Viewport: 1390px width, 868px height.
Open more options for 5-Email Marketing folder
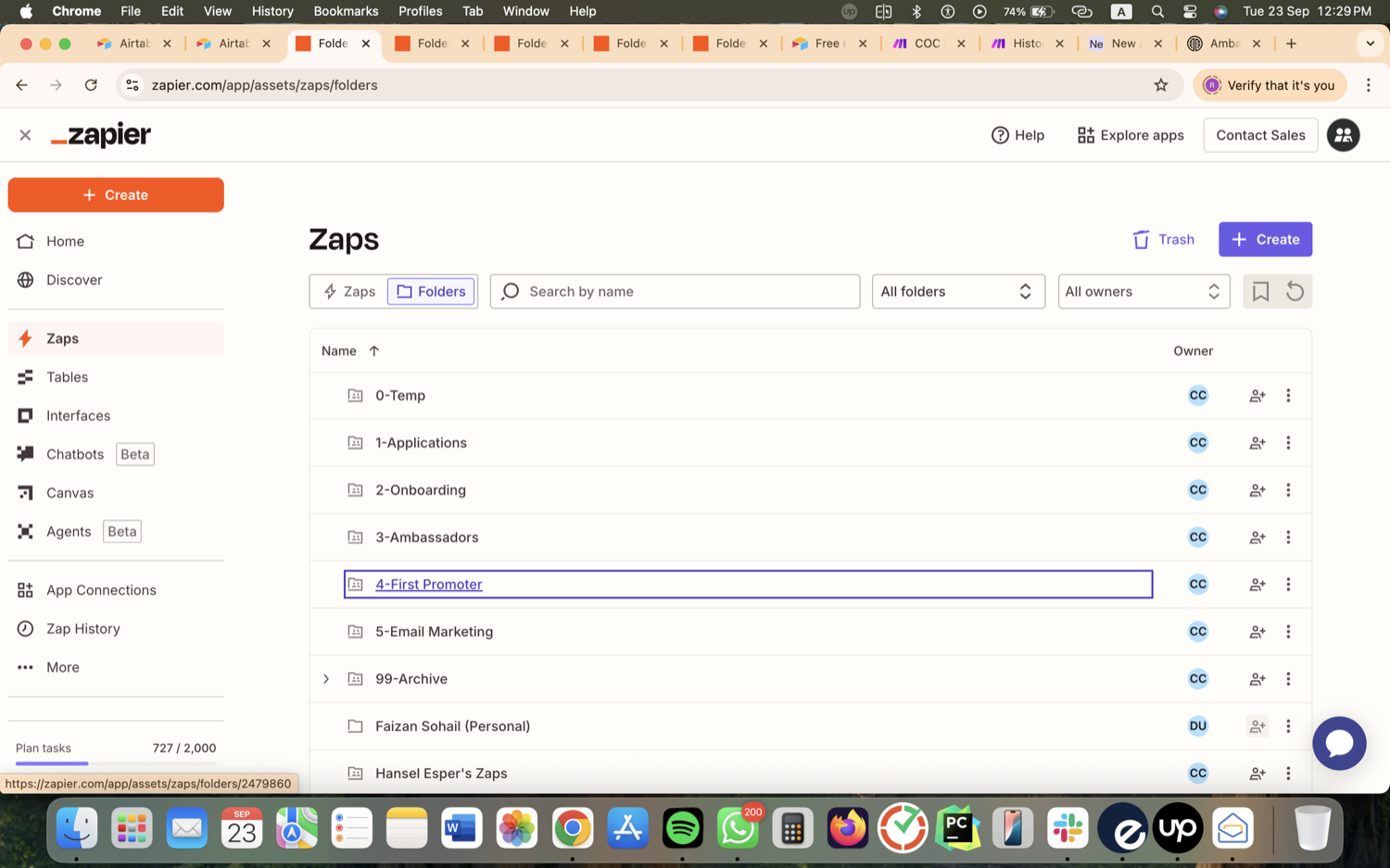pos(1288,632)
